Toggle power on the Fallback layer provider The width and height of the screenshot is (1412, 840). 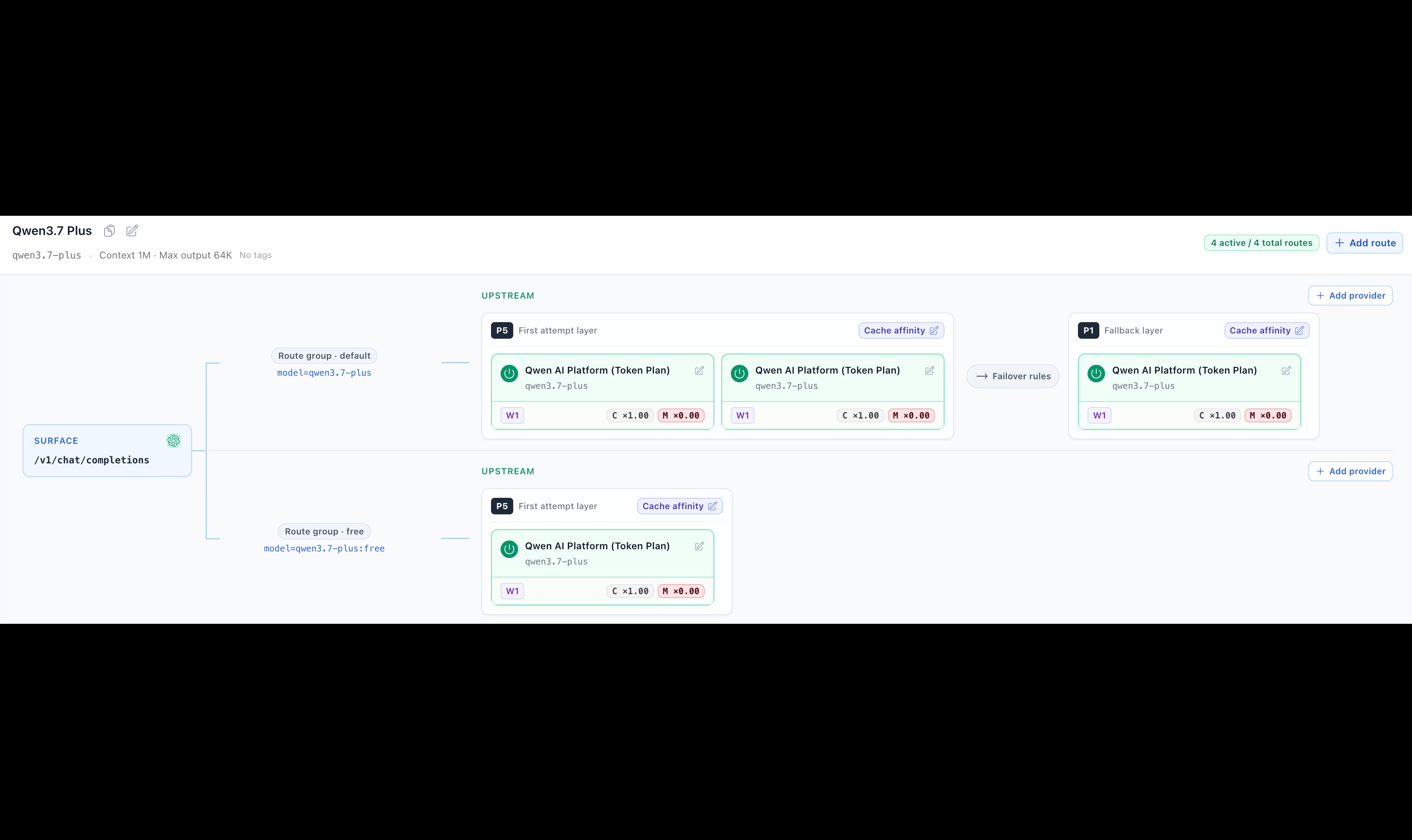point(1096,374)
